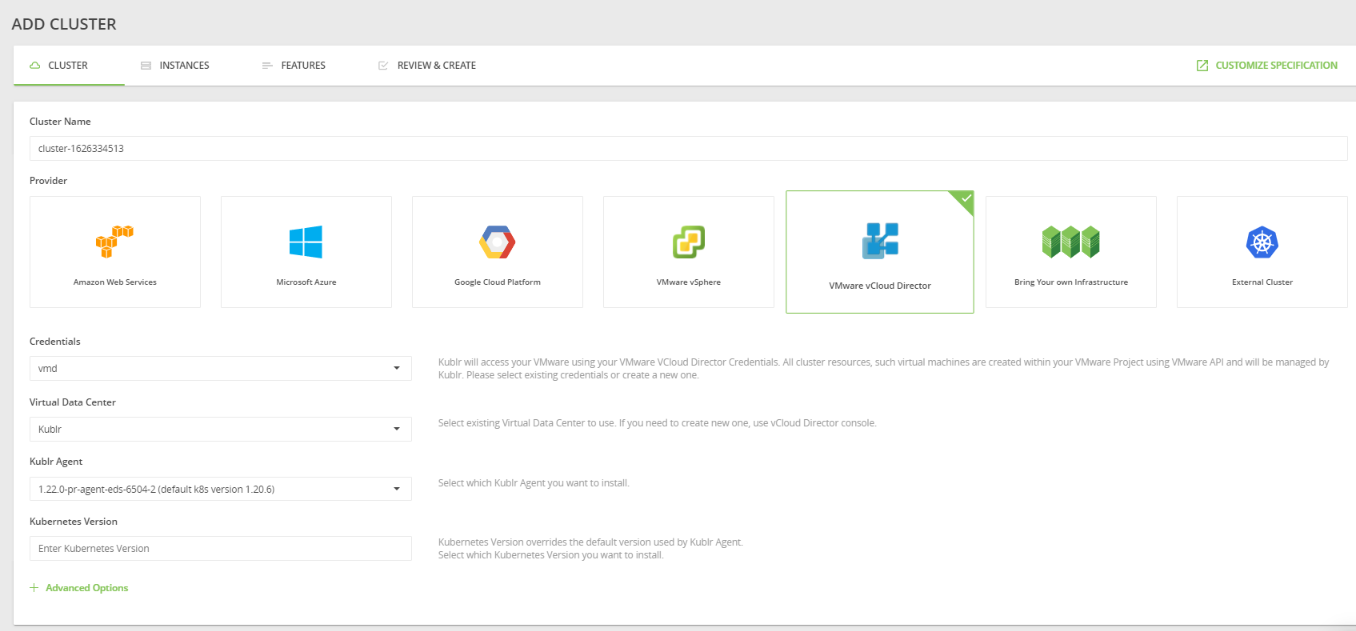
Task: Pick the Google Cloud Platform logo
Action: click(497, 242)
